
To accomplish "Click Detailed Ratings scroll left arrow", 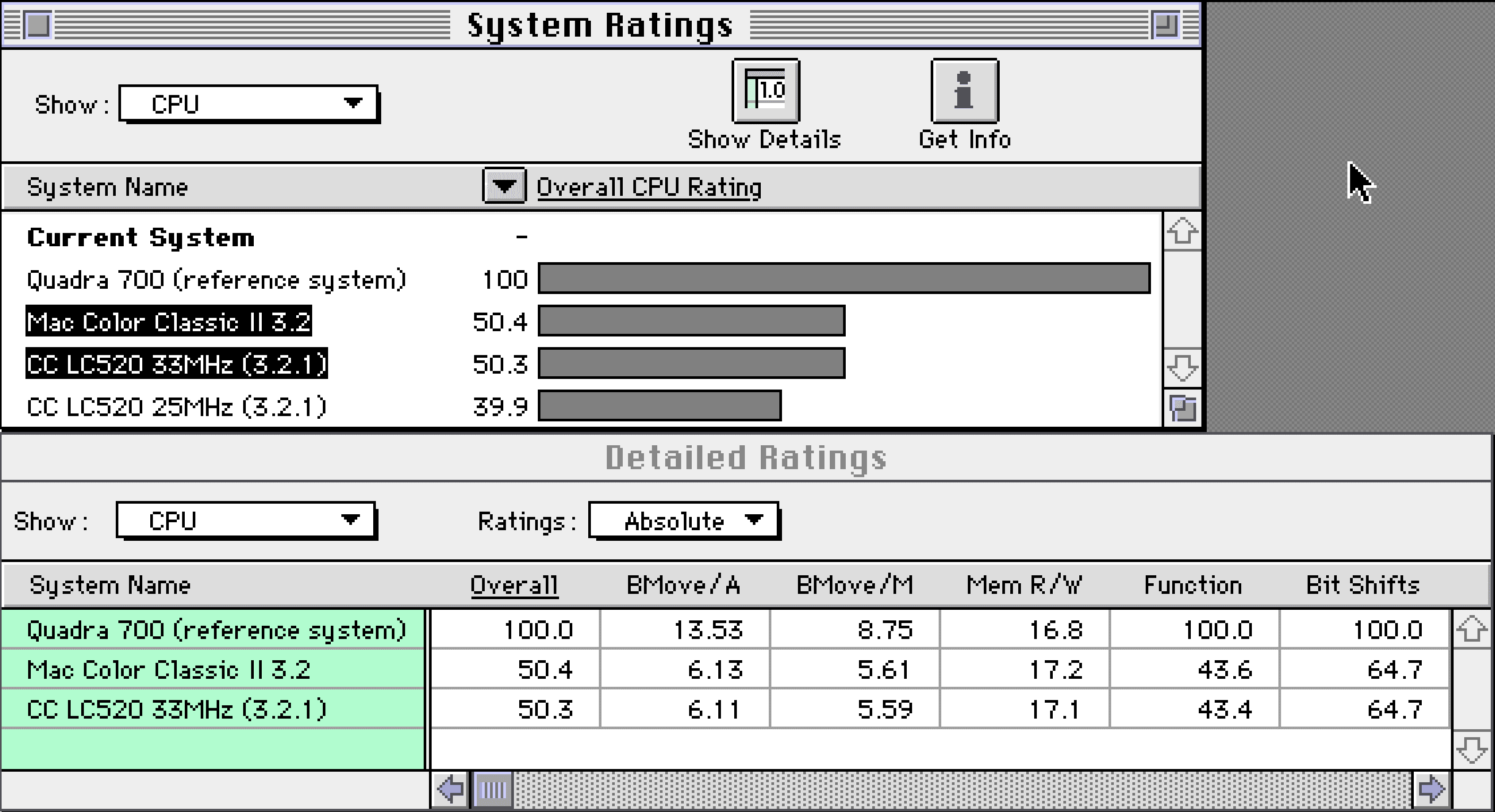I will 451,789.
